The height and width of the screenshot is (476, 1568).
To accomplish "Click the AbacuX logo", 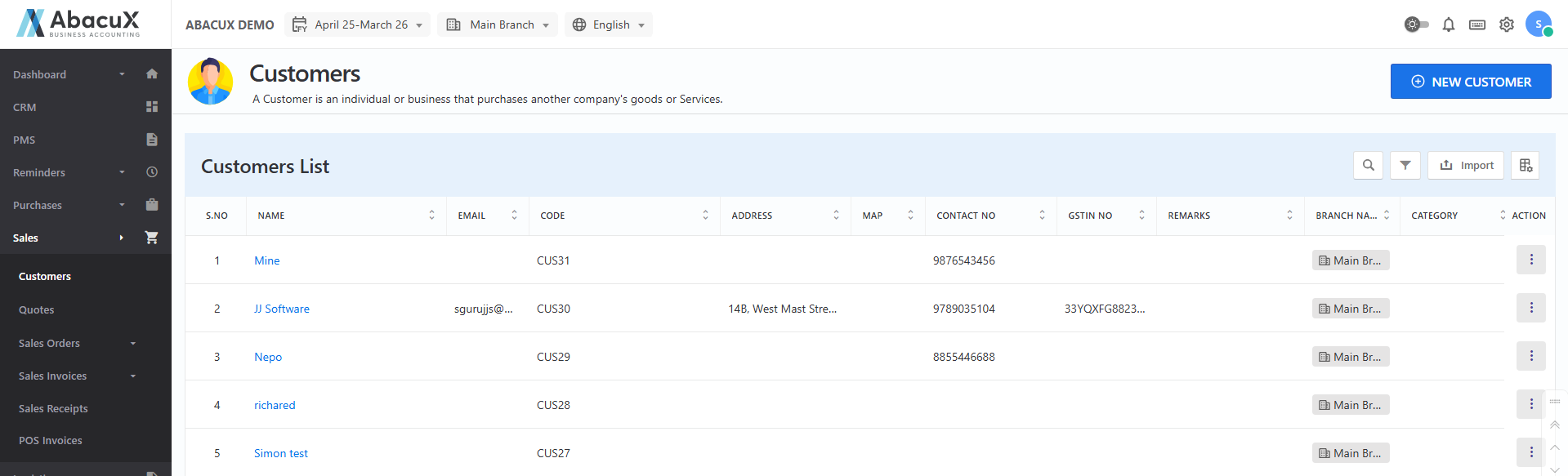I will pos(78,23).
